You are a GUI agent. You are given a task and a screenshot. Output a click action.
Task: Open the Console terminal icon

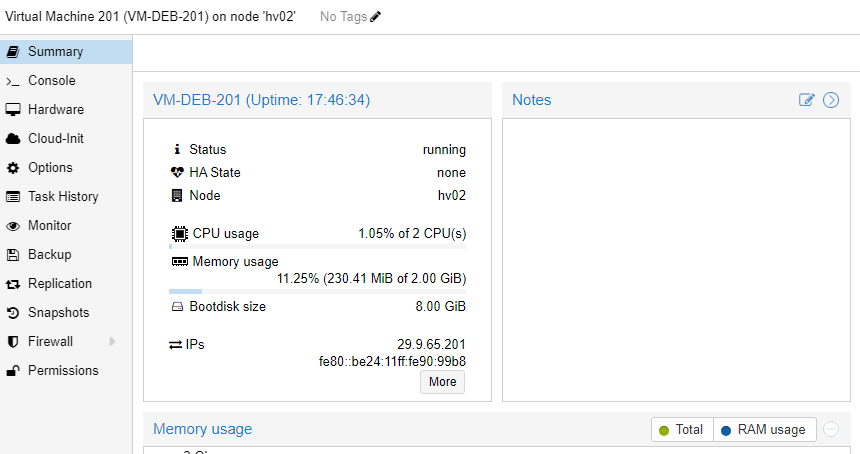(x=13, y=81)
